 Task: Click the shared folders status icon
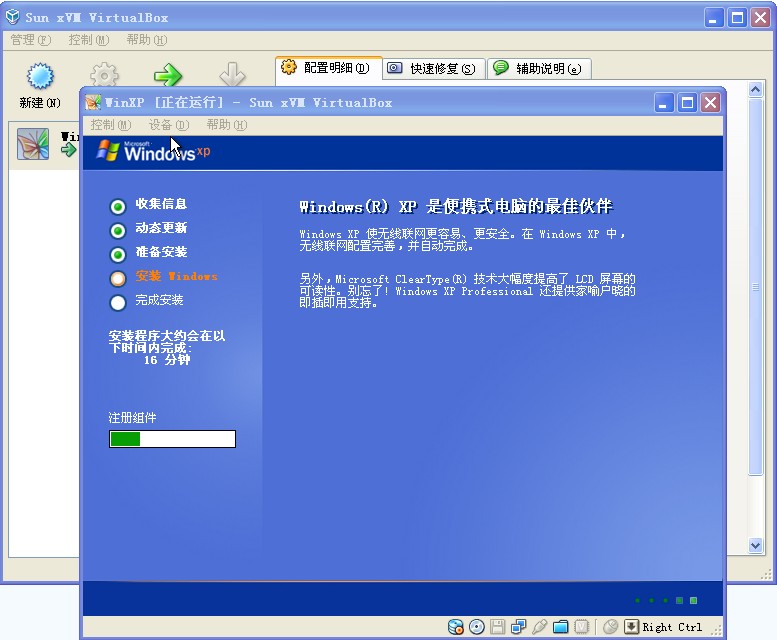coord(560,627)
